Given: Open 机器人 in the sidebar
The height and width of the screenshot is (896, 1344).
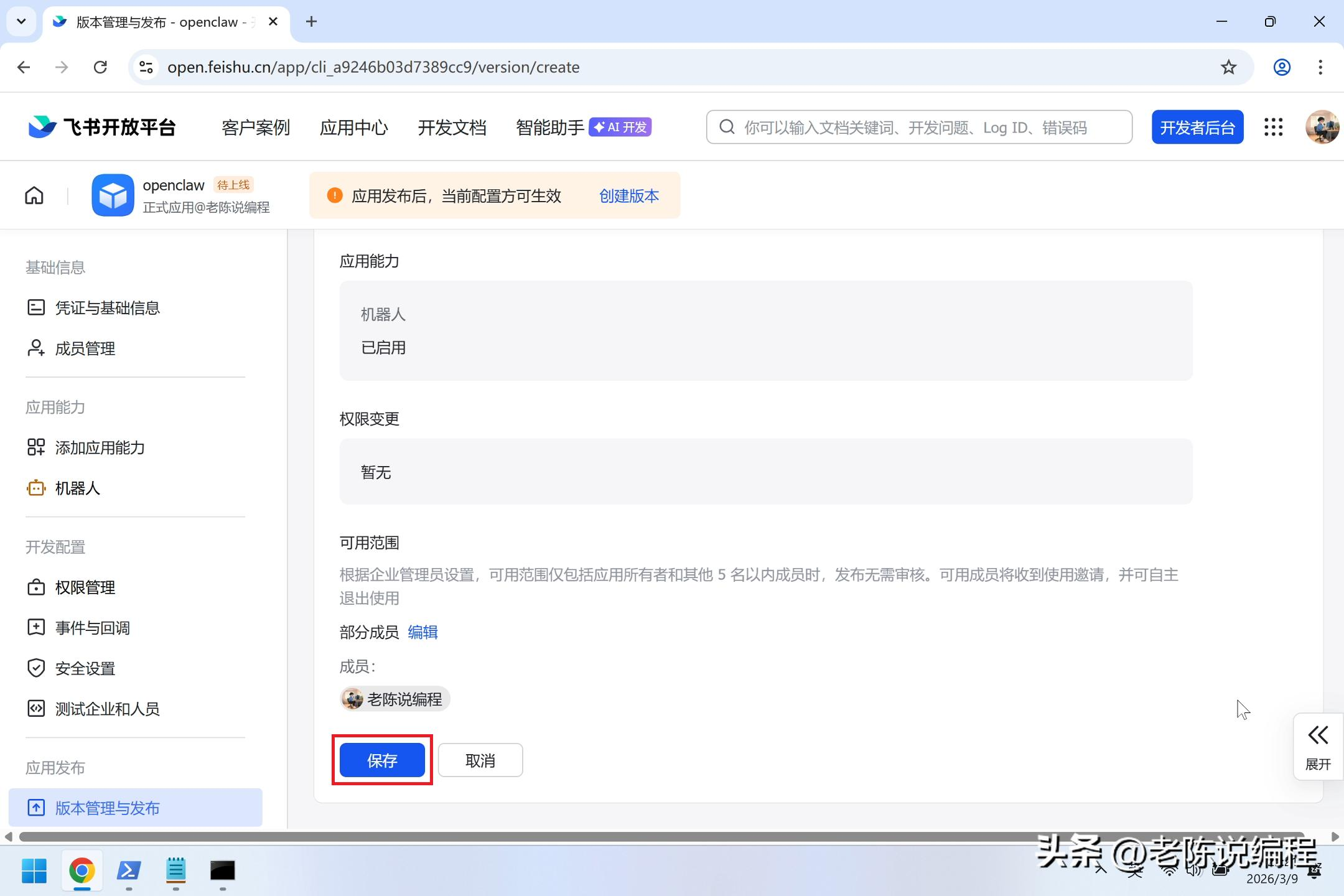Looking at the screenshot, I should (x=77, y=488).
